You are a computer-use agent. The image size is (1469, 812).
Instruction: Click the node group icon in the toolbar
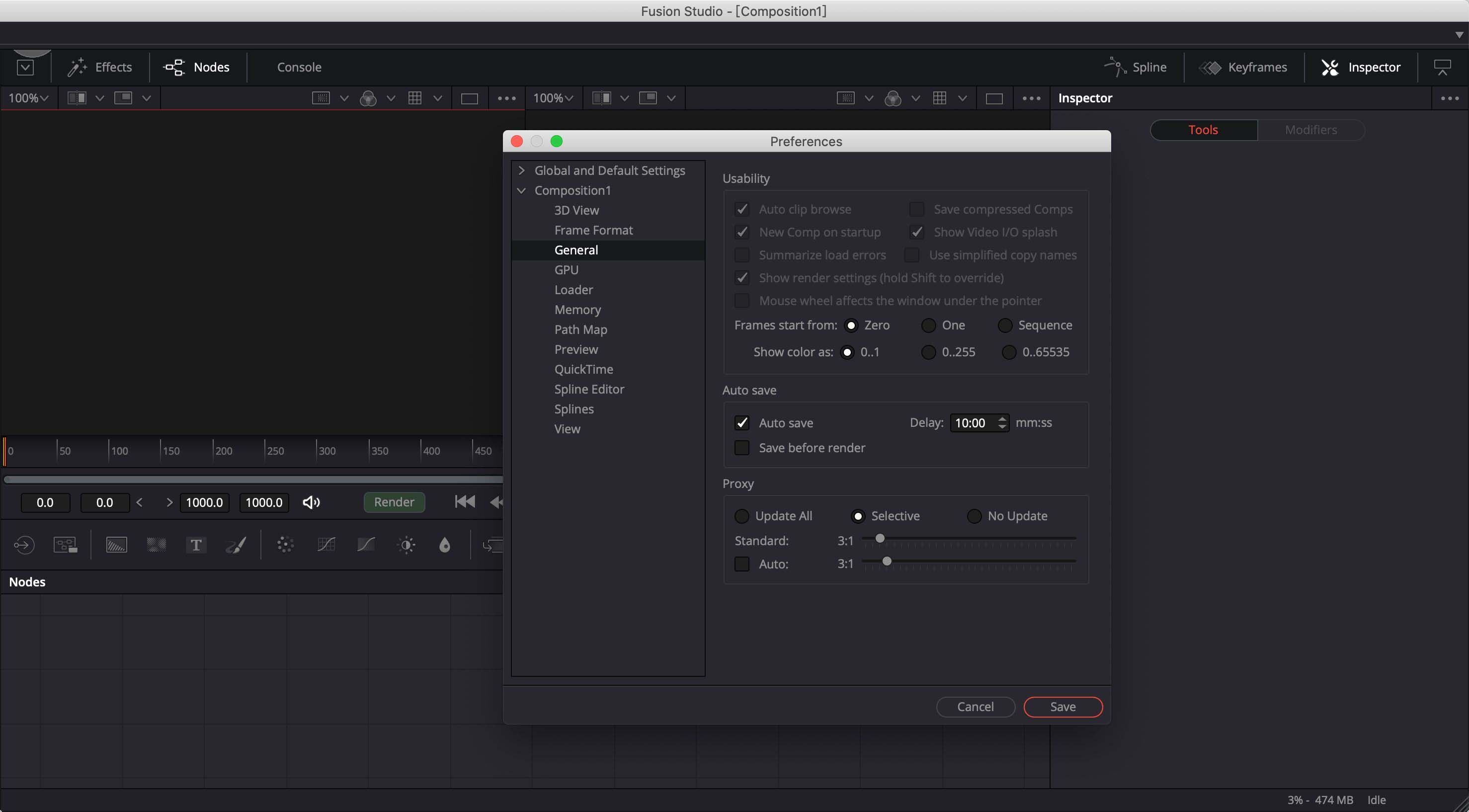point(65,545)
